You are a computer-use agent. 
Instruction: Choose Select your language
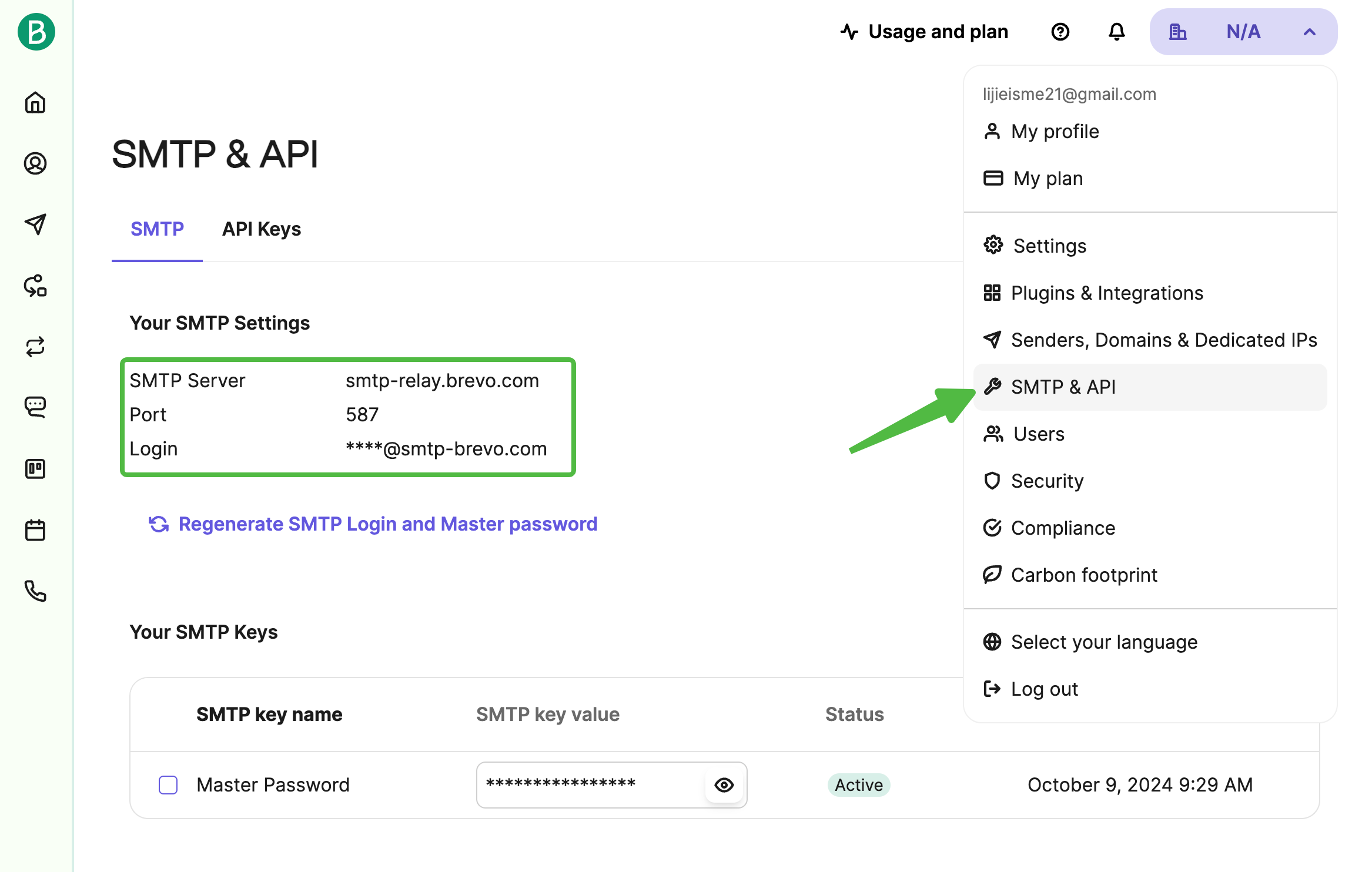pos(1150,642)
